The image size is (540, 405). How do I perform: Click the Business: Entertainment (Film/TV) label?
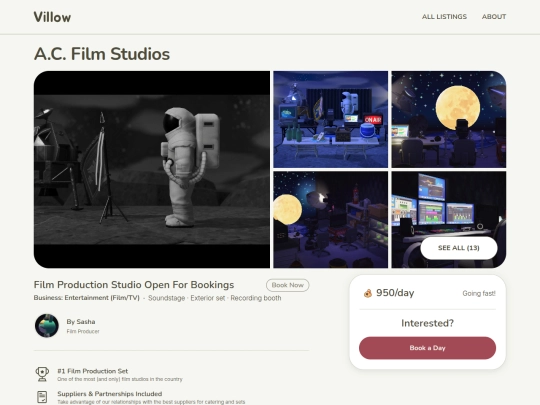pos(87,298)
